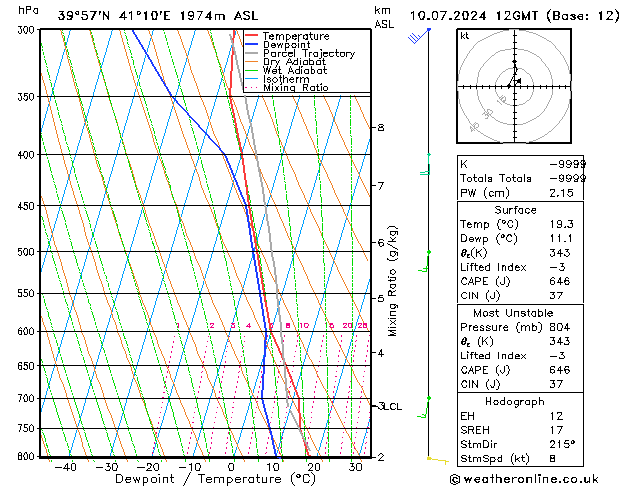Click the LCL marker on the right axis
Screen dimensions: 629x486
(390, 407)
